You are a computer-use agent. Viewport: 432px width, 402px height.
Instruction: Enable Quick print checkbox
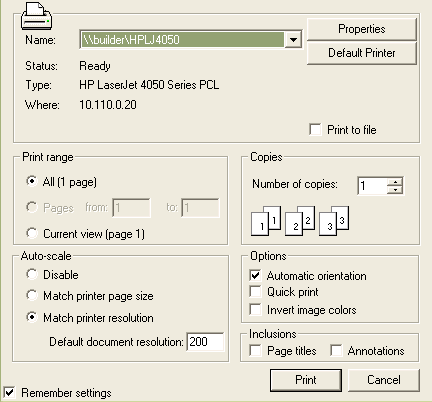[255, 292]
